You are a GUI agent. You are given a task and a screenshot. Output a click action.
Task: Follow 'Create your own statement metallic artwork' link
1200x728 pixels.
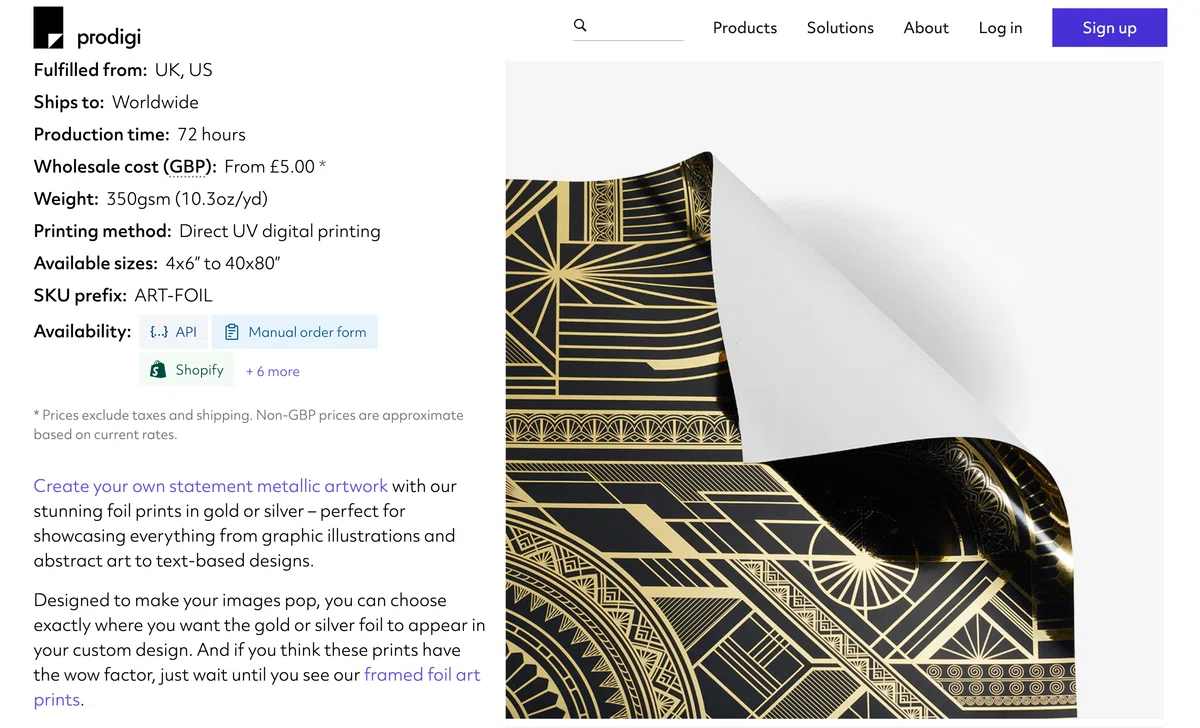tap(211, 486)
